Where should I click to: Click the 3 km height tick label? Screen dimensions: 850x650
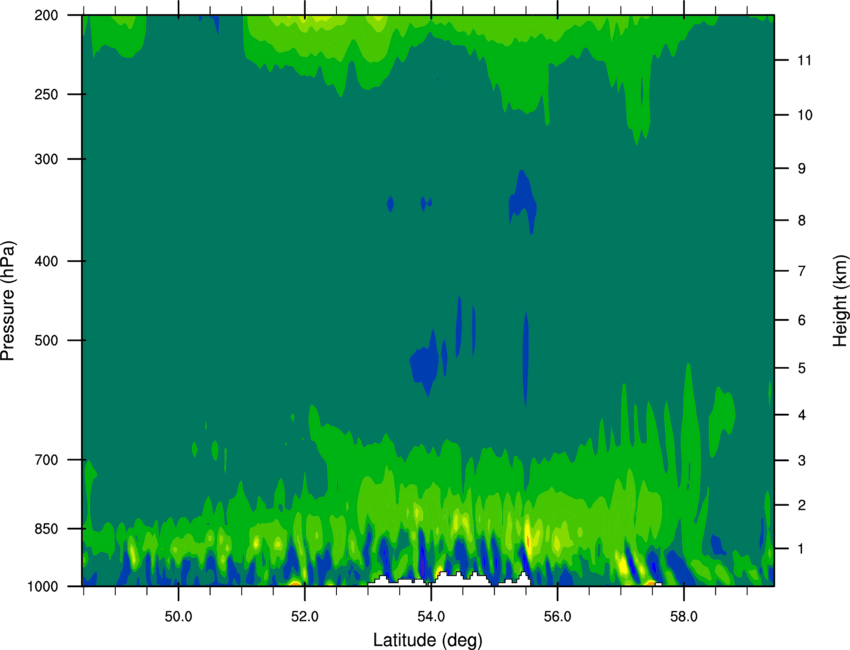[802, 461]
